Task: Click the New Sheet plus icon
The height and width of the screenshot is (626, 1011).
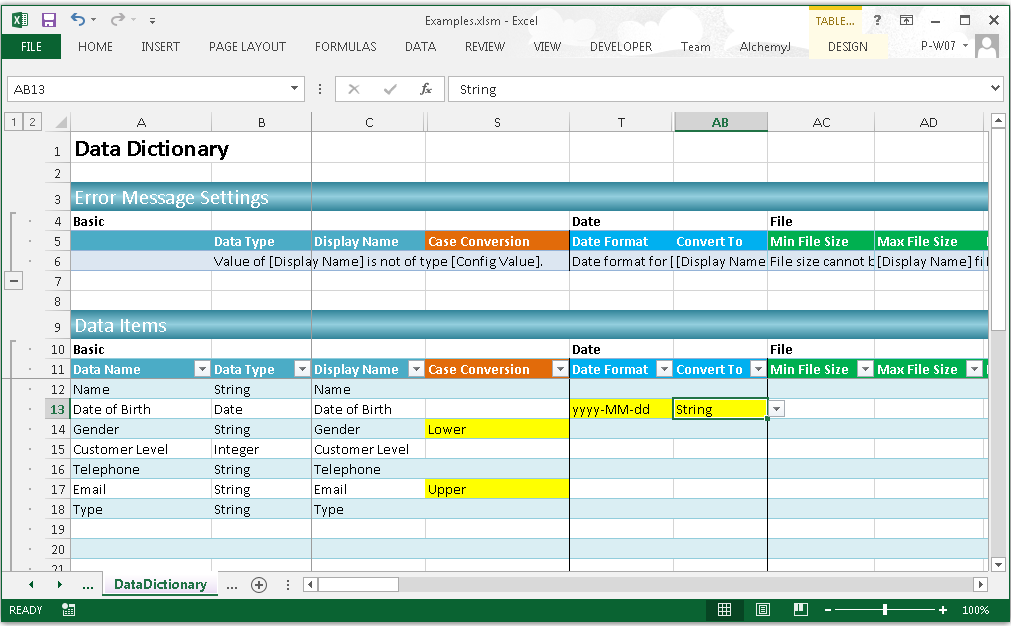Action: [259, 585]
